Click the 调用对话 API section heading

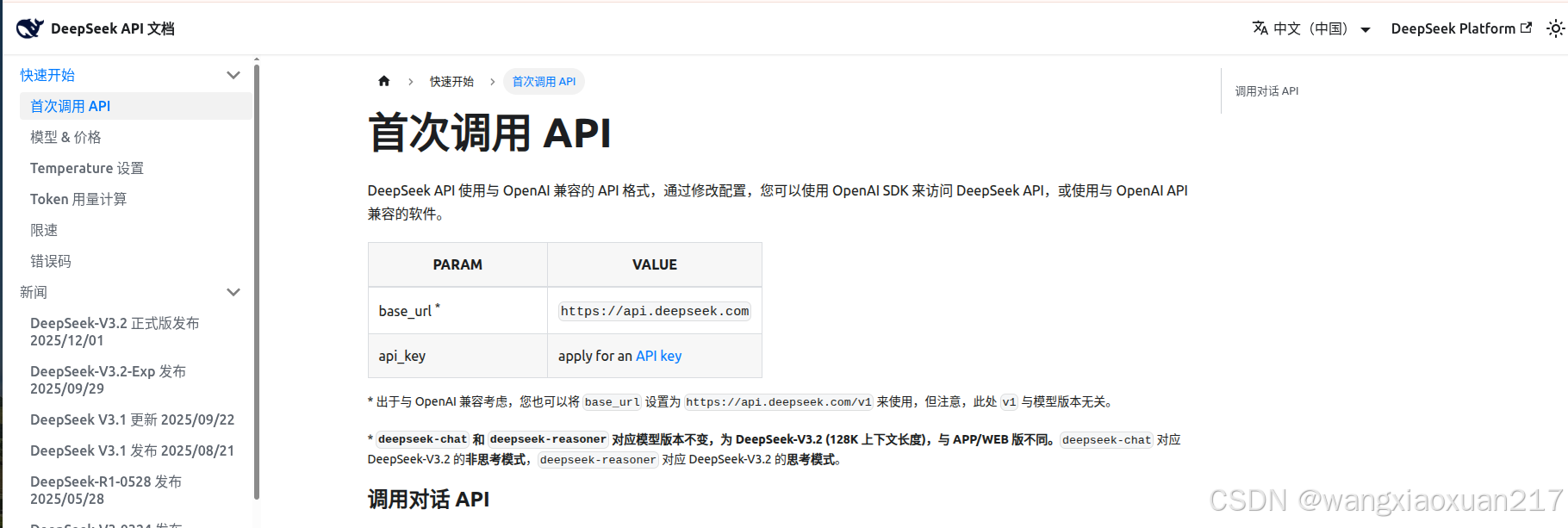428,500
